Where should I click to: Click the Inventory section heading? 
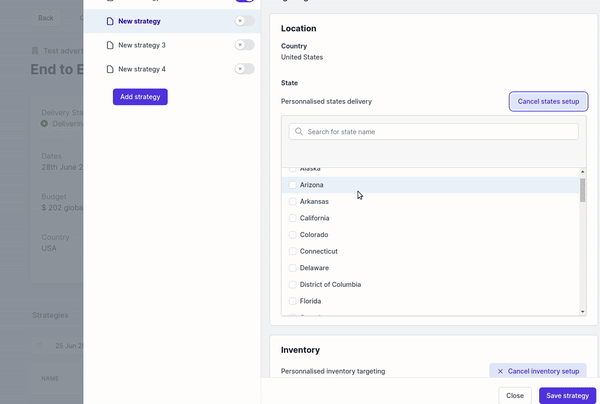tap(300, 350)
